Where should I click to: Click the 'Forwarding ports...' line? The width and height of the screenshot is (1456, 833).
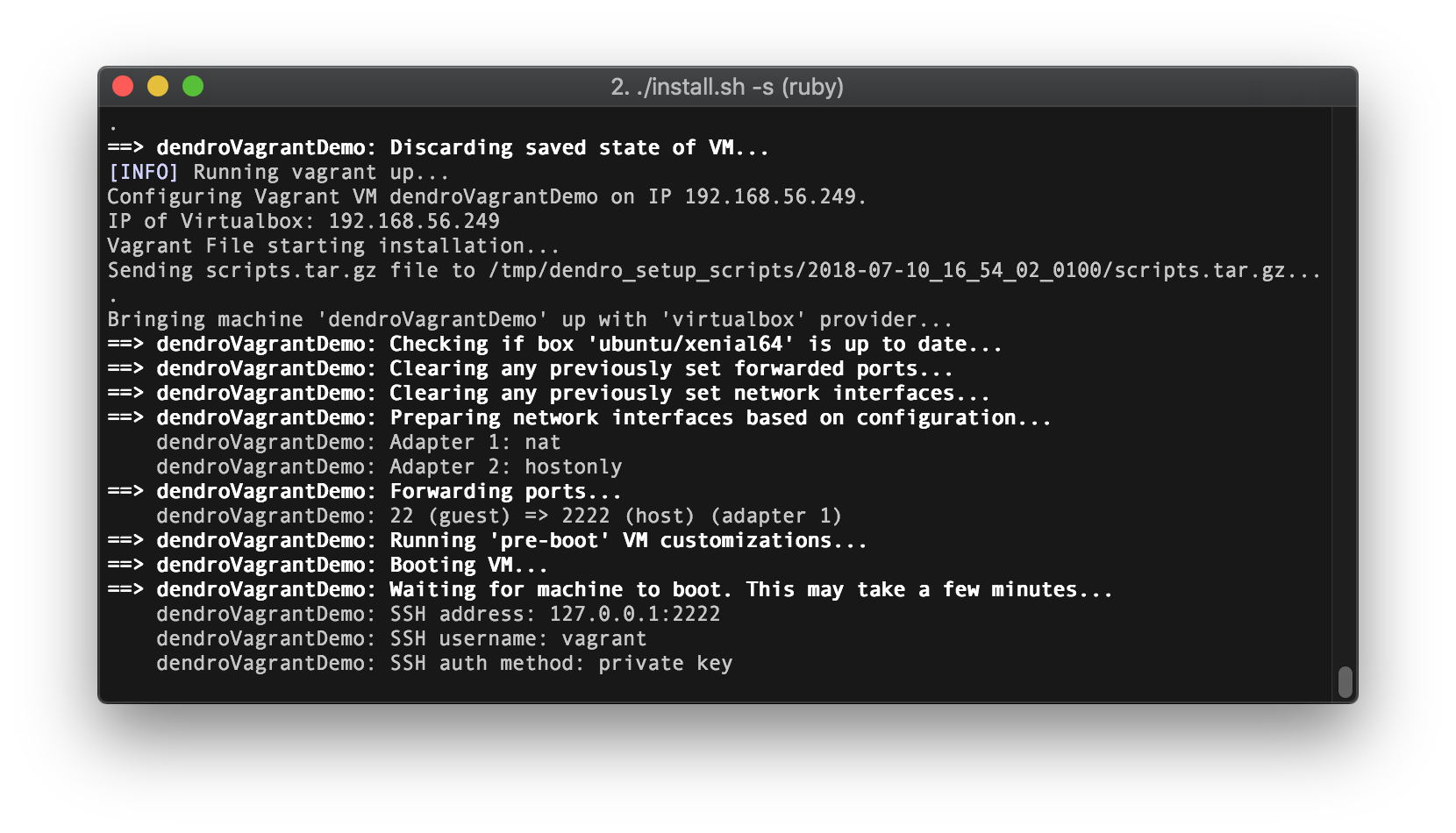click(x=365, y=492)
